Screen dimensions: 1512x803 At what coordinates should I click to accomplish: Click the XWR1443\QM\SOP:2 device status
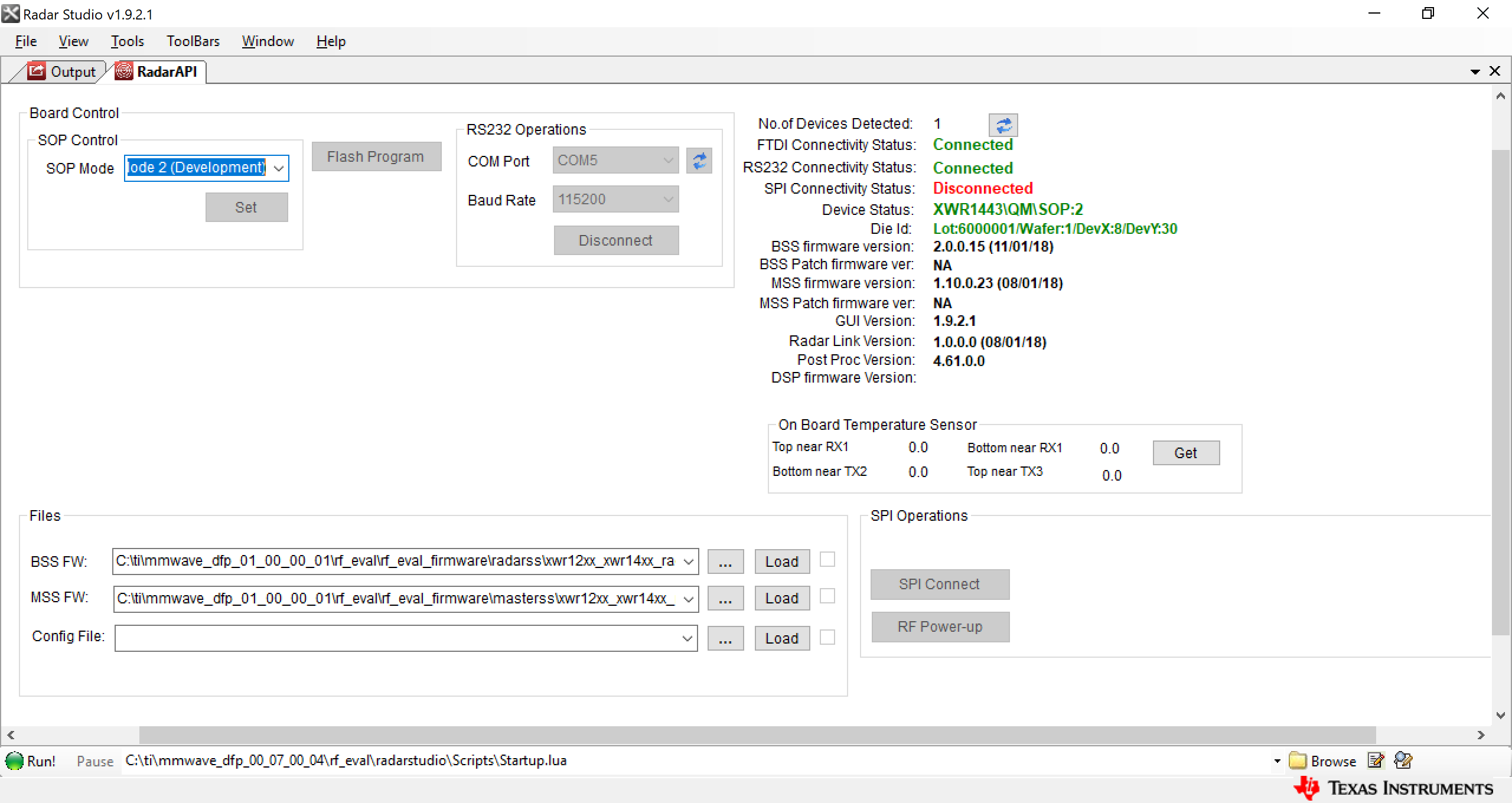[1008, 209]
